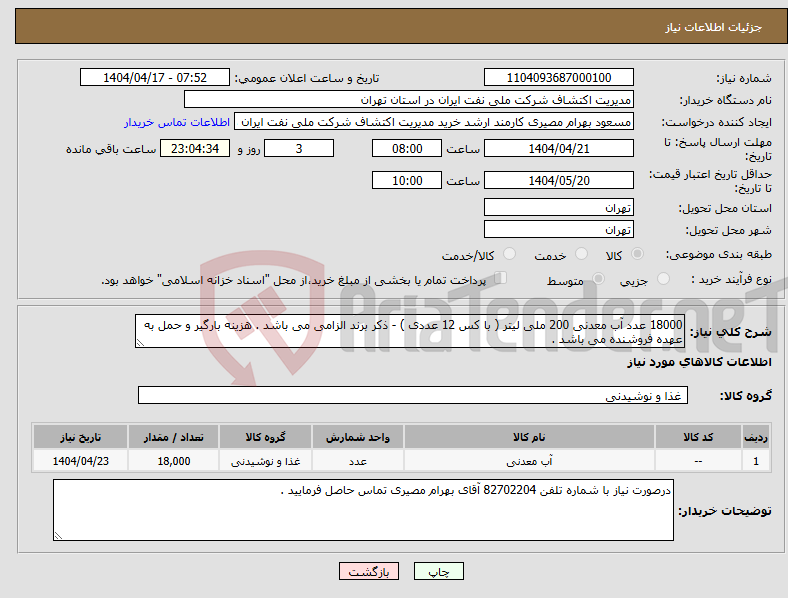Click the price validity date 1404/05/20

pos(558,180)
